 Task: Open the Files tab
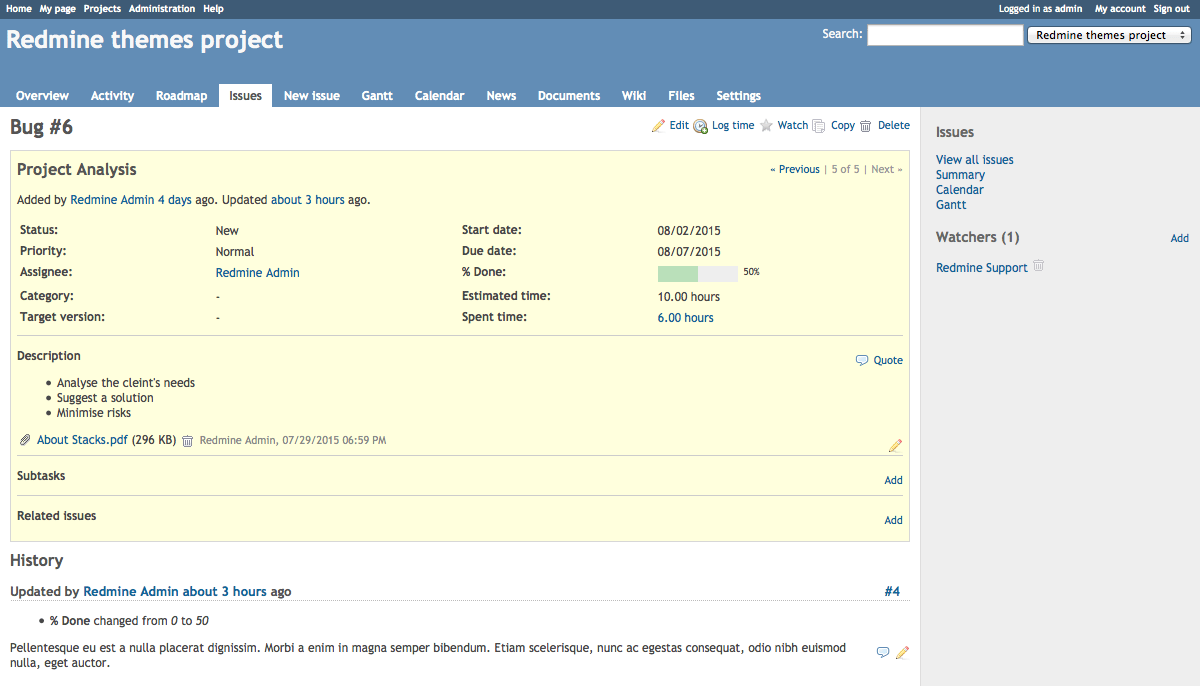682,96
